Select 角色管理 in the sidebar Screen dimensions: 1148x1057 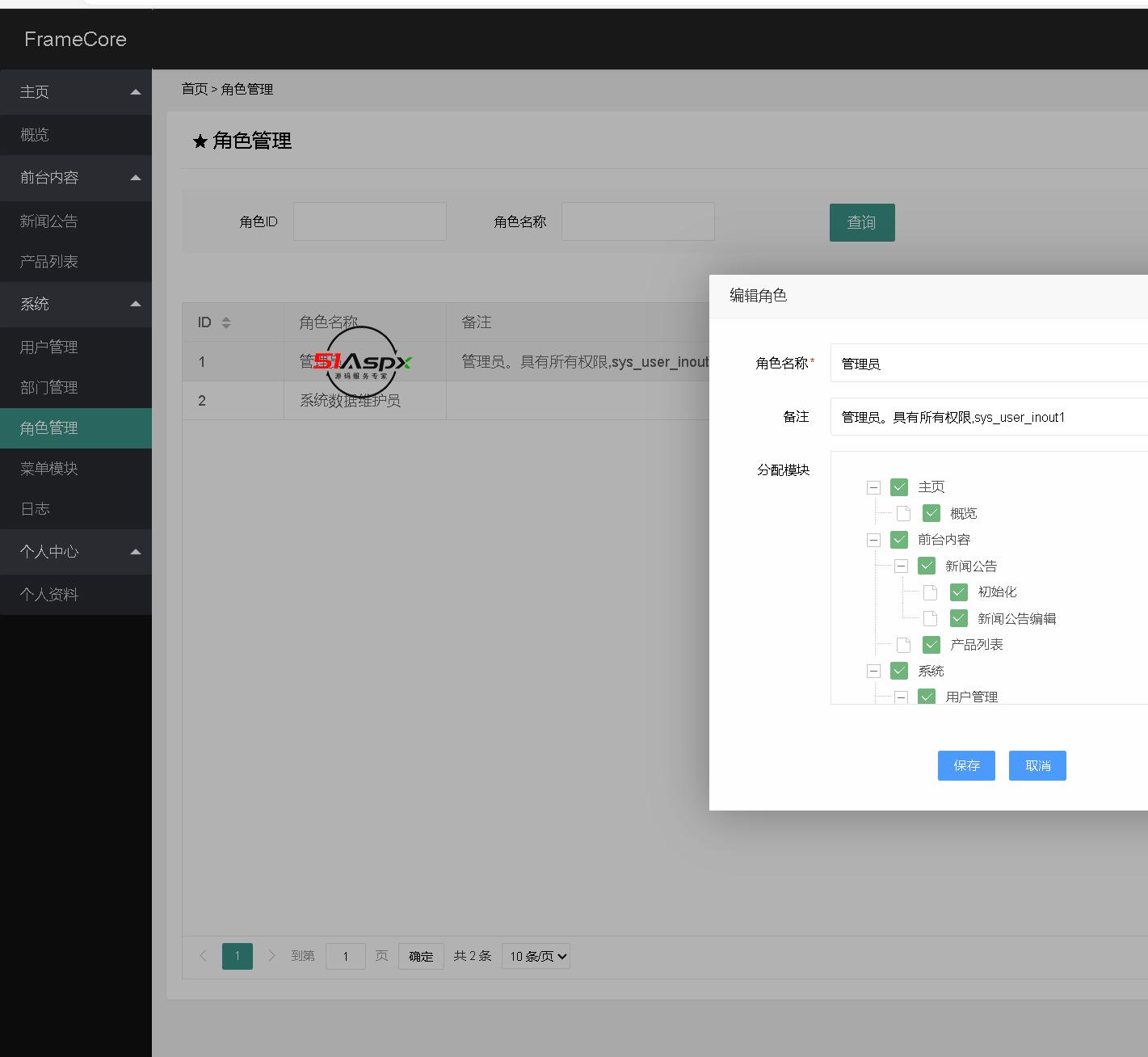(76, 427)
